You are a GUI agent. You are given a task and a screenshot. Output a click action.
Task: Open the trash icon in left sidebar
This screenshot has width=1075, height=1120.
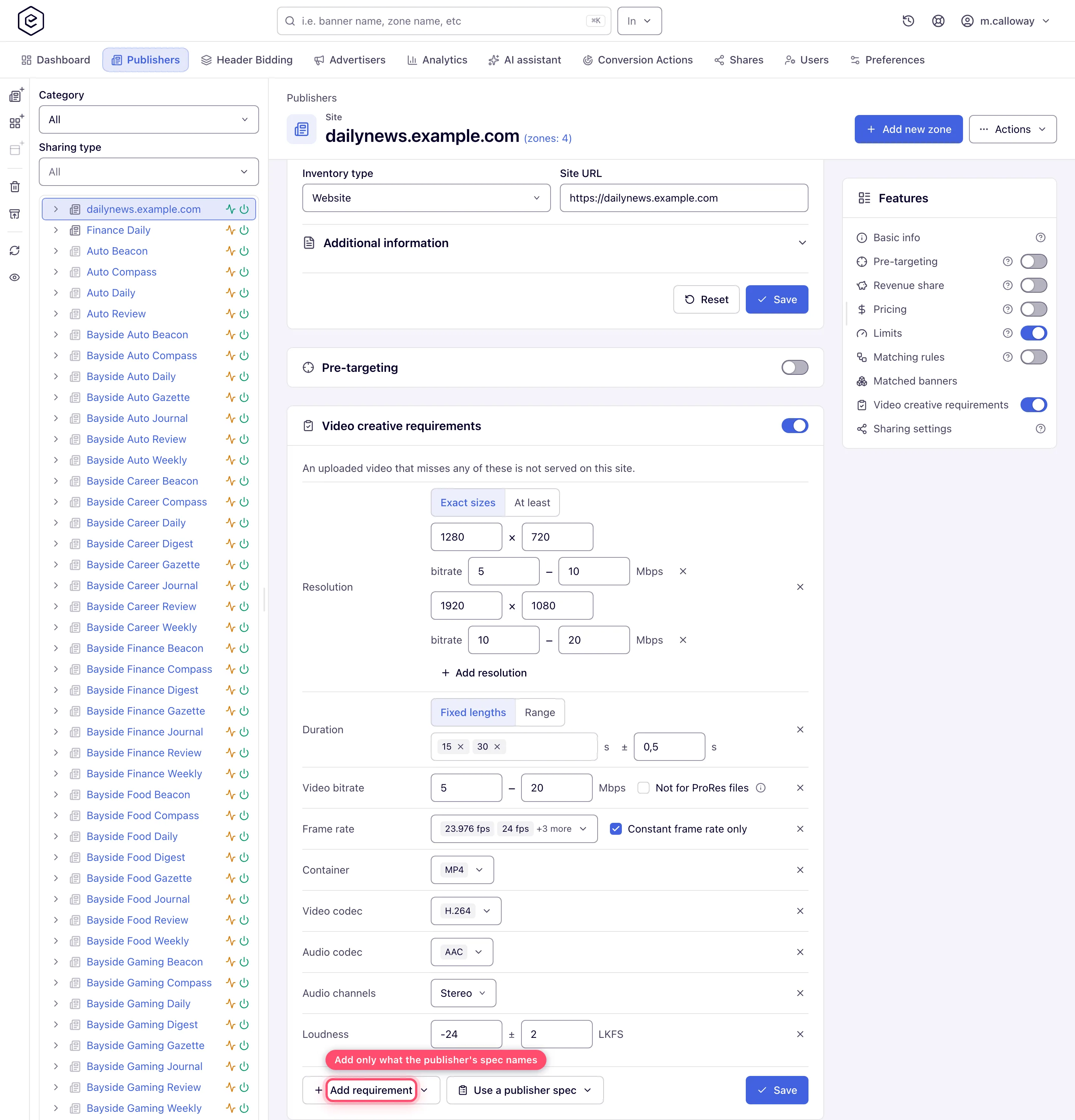coord(15,187)
